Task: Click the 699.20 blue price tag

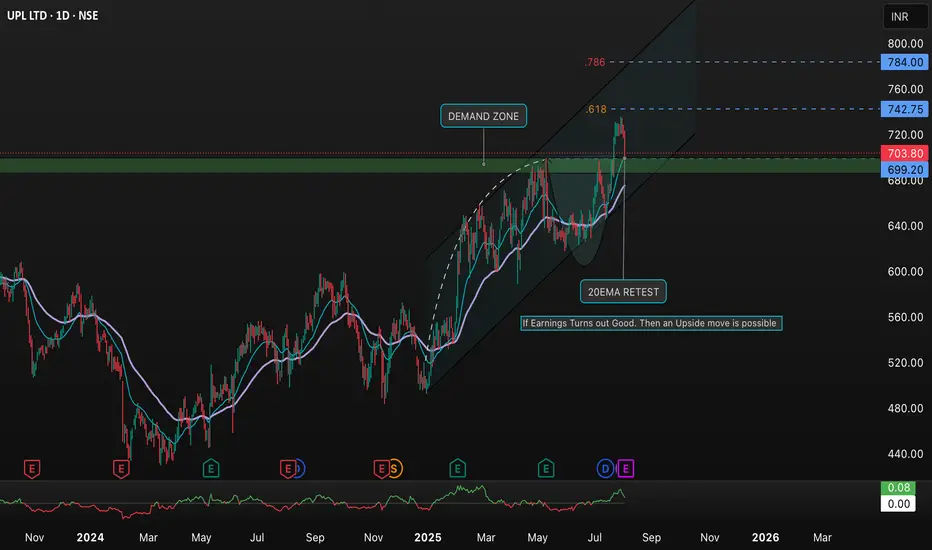Action: [x=905, y=169]
